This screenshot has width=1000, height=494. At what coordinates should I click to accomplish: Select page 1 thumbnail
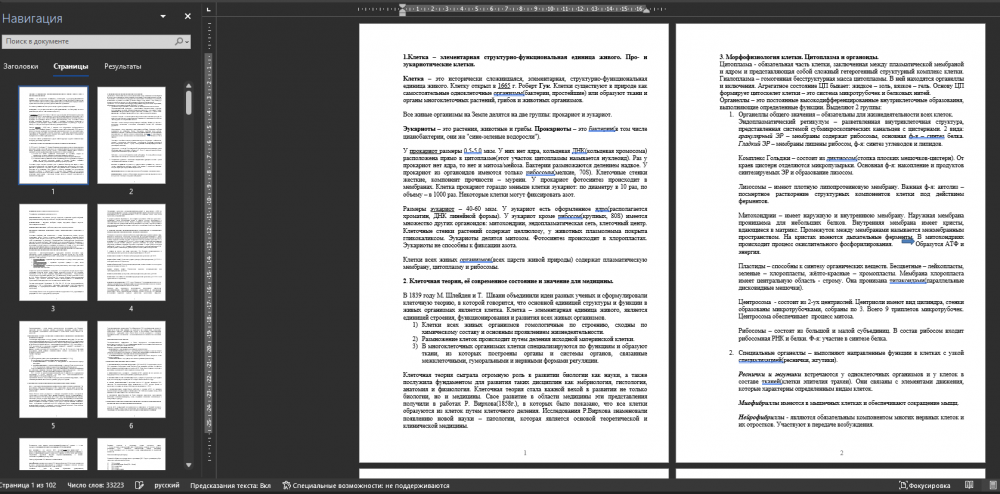tap(54, 136)
